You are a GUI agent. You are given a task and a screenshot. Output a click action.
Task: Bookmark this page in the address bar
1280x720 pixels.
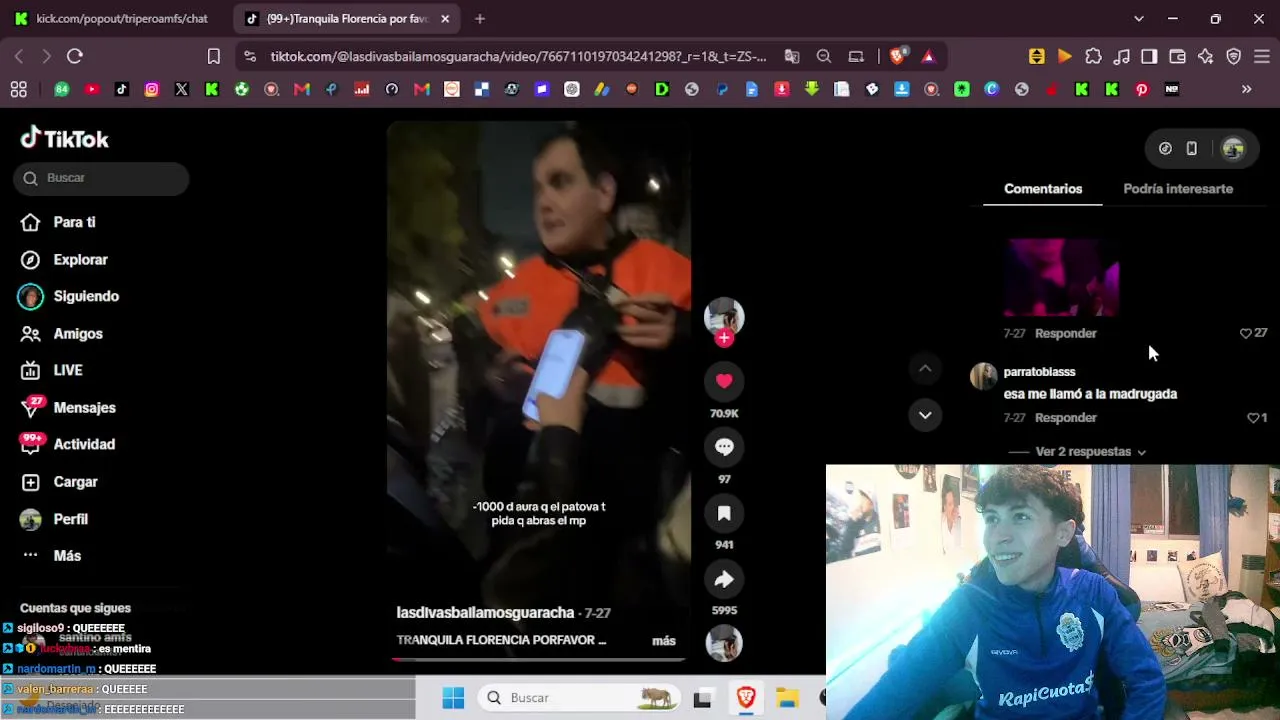click(x=213, y=57)
